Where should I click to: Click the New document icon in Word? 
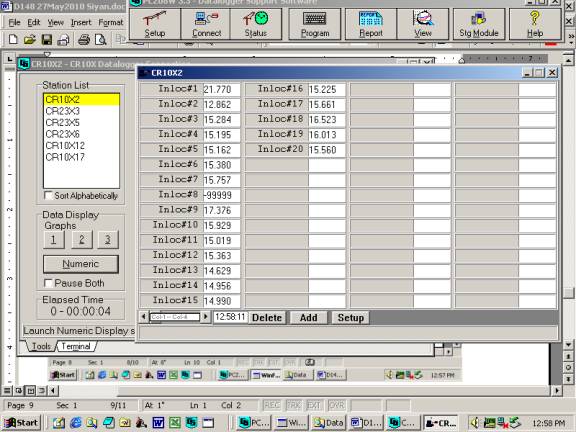(x=13, y=39)
